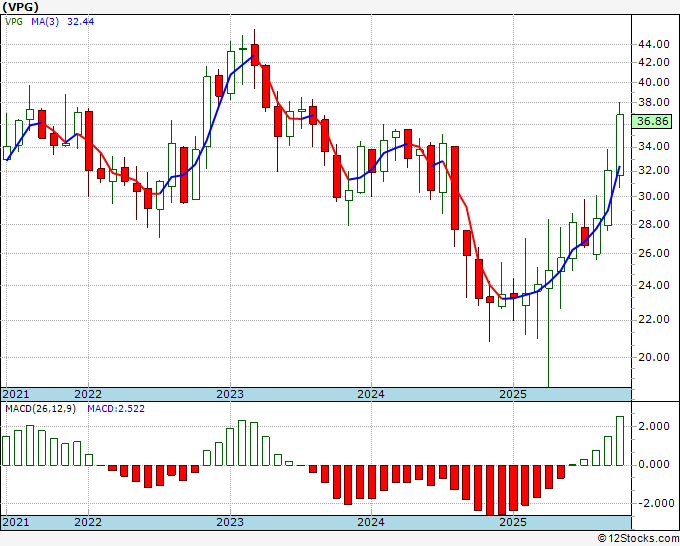Click the latest tall green candlestick near 36.86
Viewport: 680px width, 546px height.
coord(620,145)
